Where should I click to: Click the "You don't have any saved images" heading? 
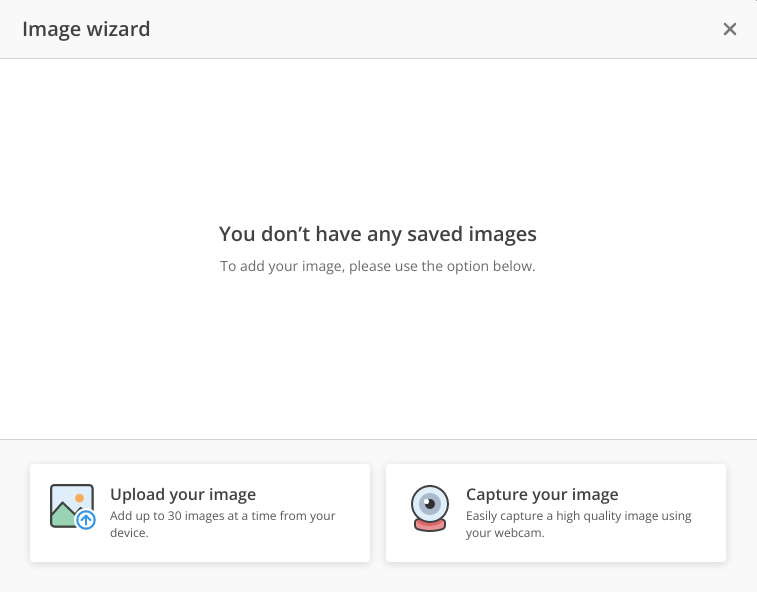point(378,234)
